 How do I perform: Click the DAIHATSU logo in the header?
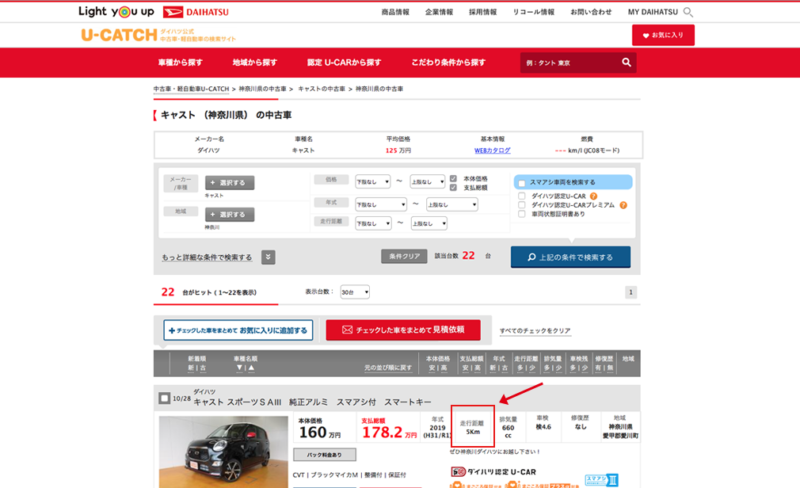196,12
